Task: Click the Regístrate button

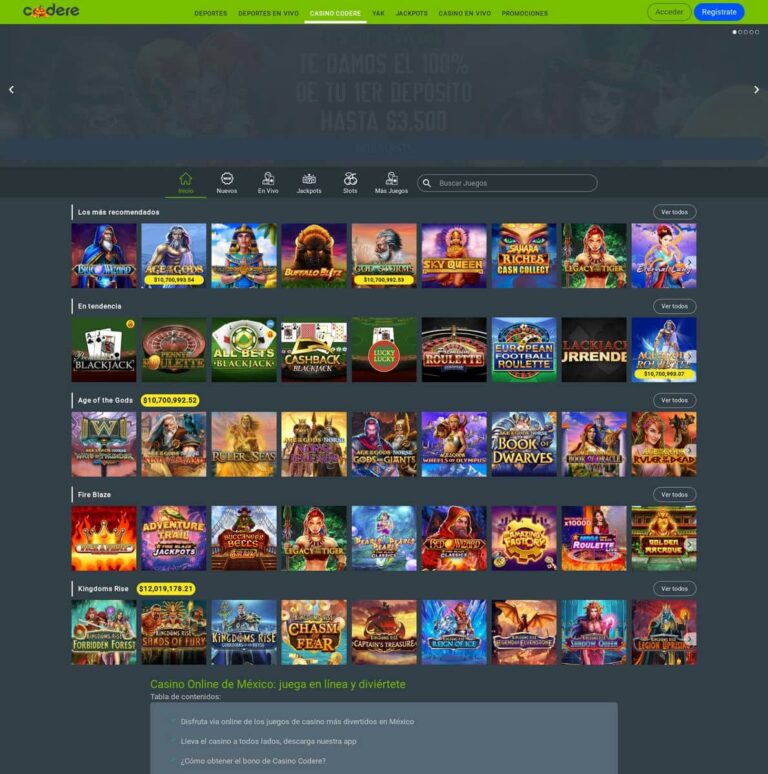Action: tap(719, 12)
